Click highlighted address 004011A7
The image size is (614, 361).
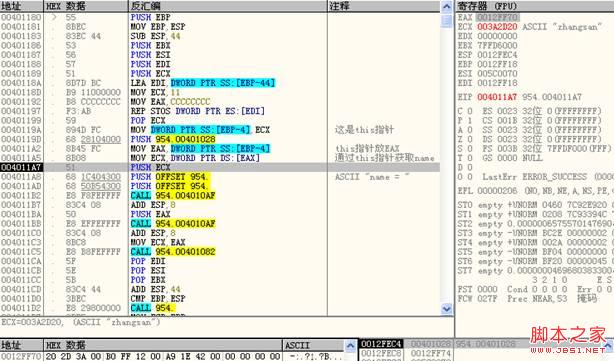coord(21,167)
